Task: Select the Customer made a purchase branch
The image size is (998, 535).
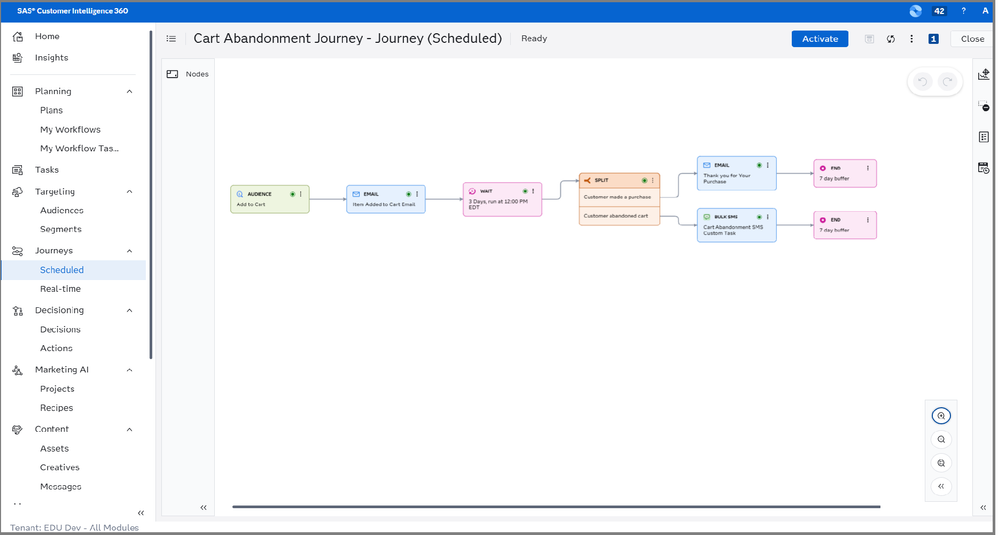Action: (619, 197)
